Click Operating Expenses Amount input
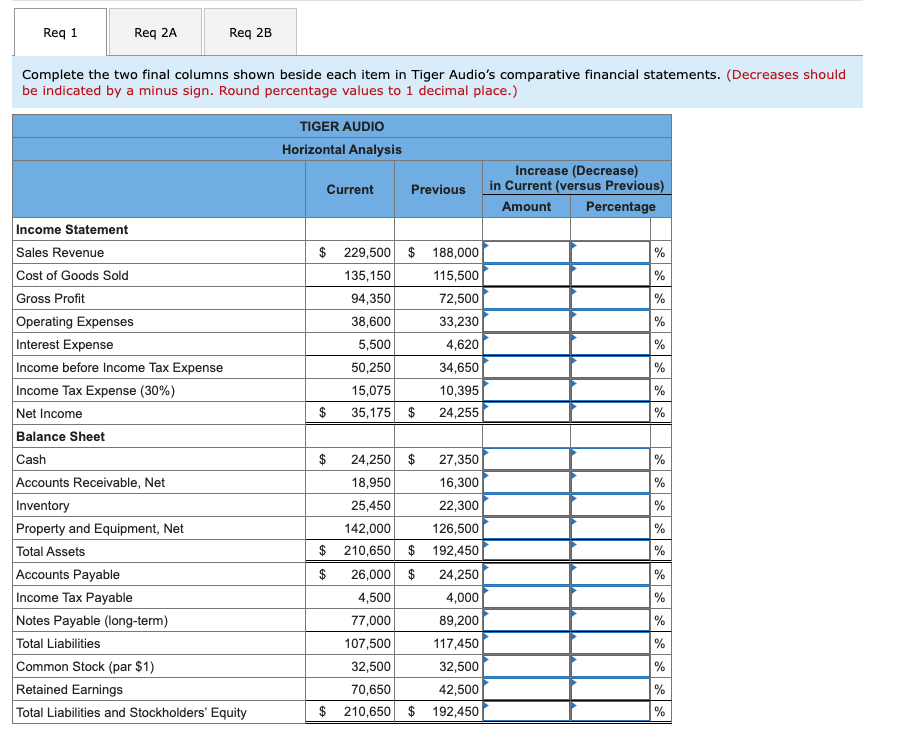This screenshot has width=898, height=730. click(526, 321)
